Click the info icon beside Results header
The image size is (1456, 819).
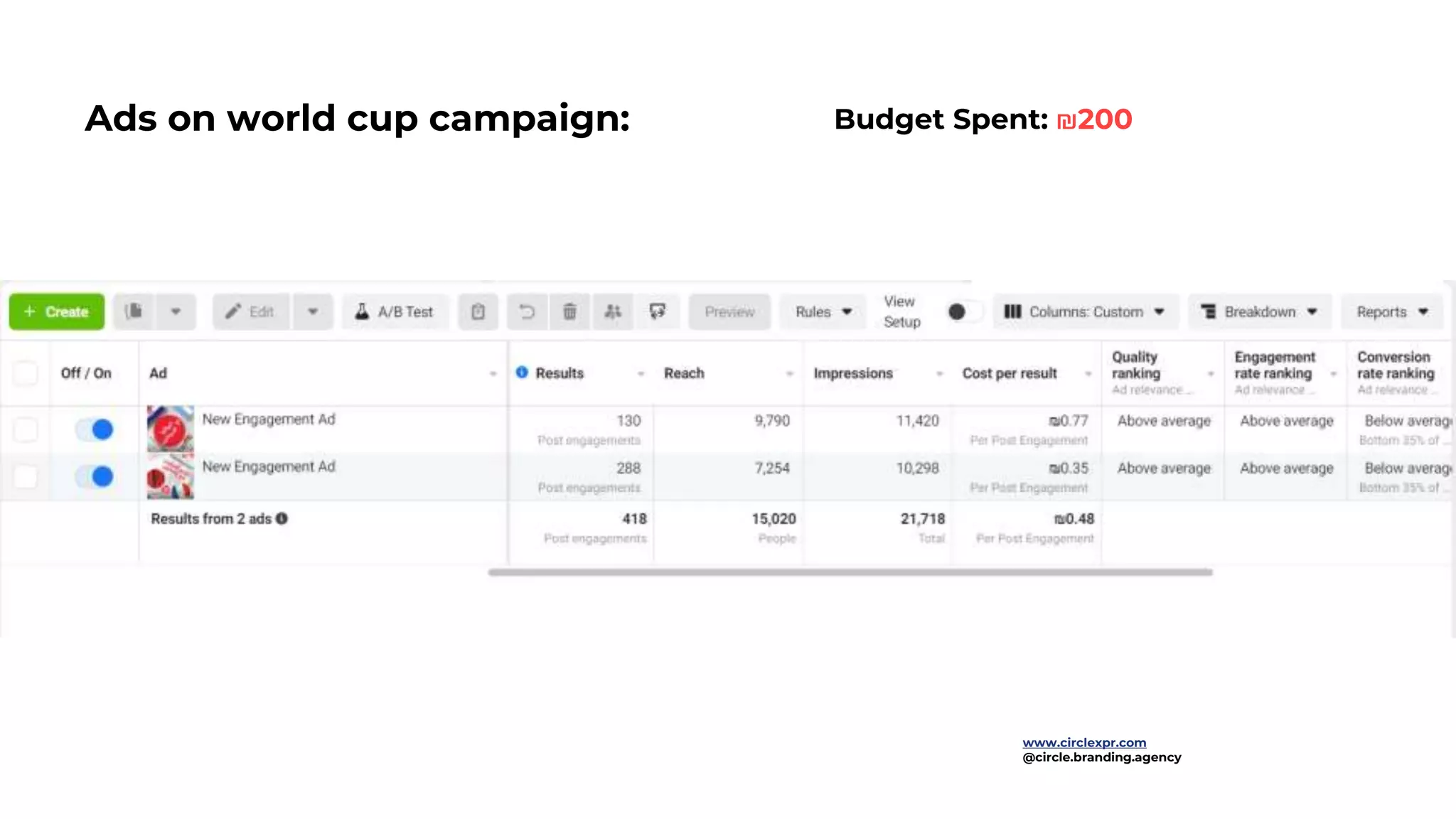(522, 373)
